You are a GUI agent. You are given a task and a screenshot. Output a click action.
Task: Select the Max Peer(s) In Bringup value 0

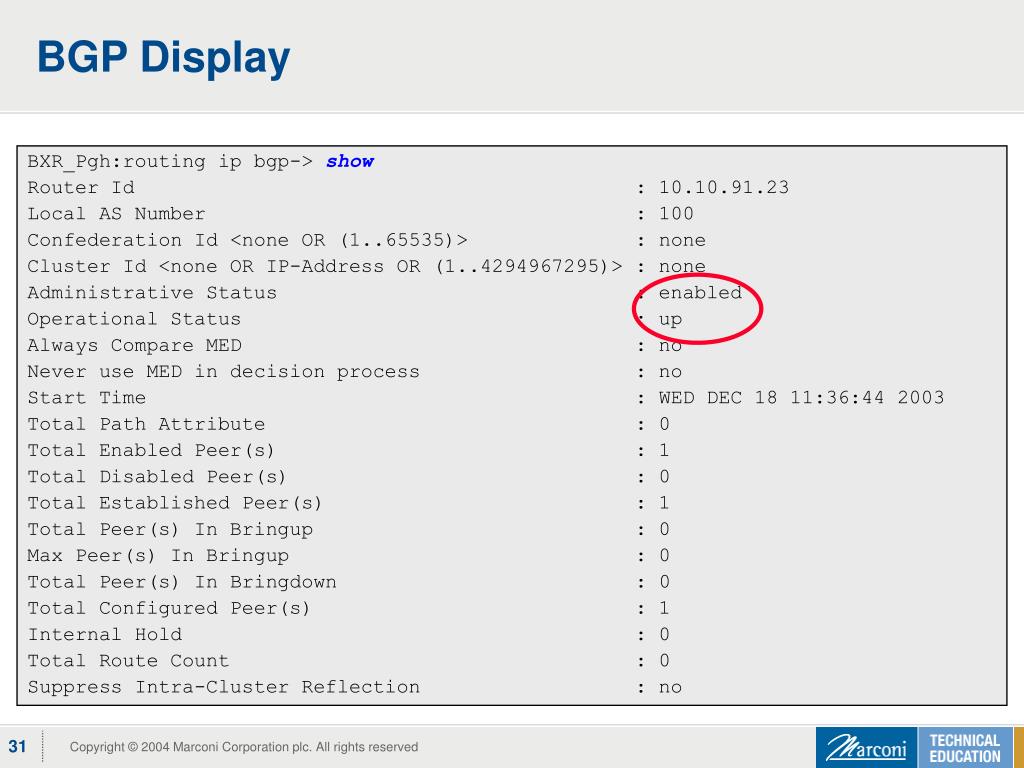click(664, 556)
